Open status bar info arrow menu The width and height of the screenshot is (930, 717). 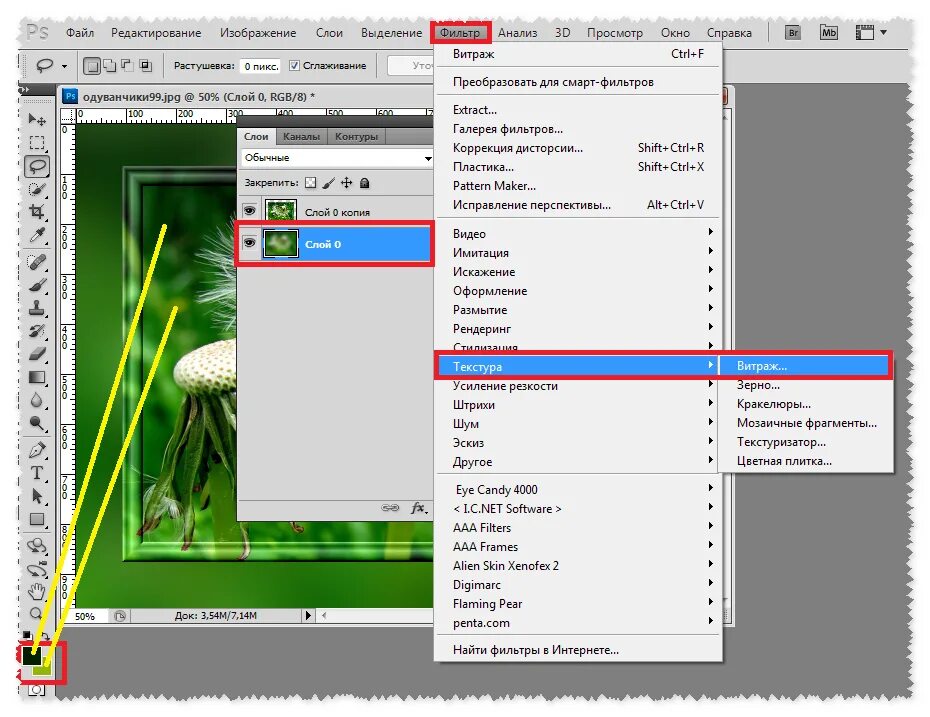(308, 616)
